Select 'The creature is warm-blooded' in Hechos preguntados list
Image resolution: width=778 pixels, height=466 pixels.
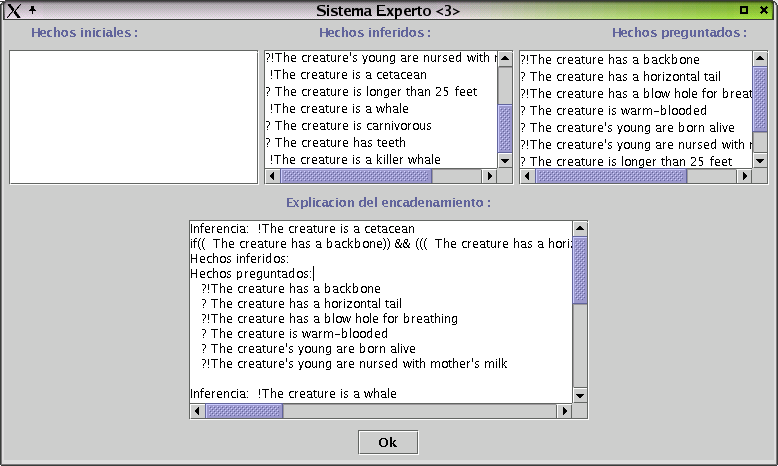[x=614, y=111]
